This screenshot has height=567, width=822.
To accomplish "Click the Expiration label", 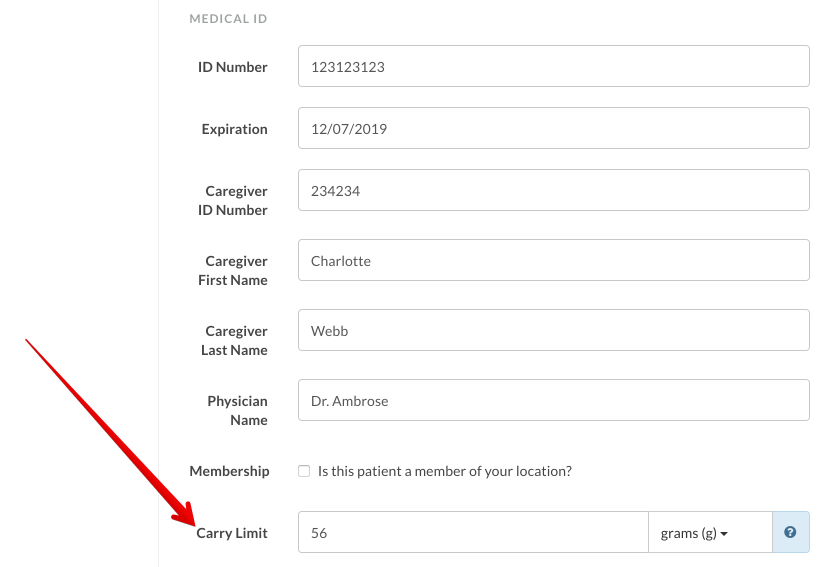I will point(234,129).
